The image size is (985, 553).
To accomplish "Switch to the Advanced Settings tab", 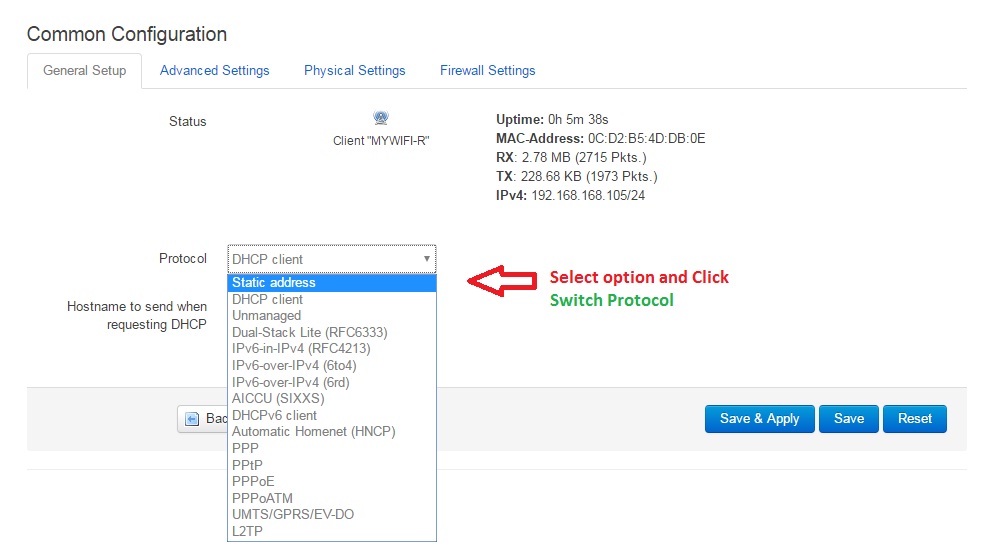I will tap(214, 70).
